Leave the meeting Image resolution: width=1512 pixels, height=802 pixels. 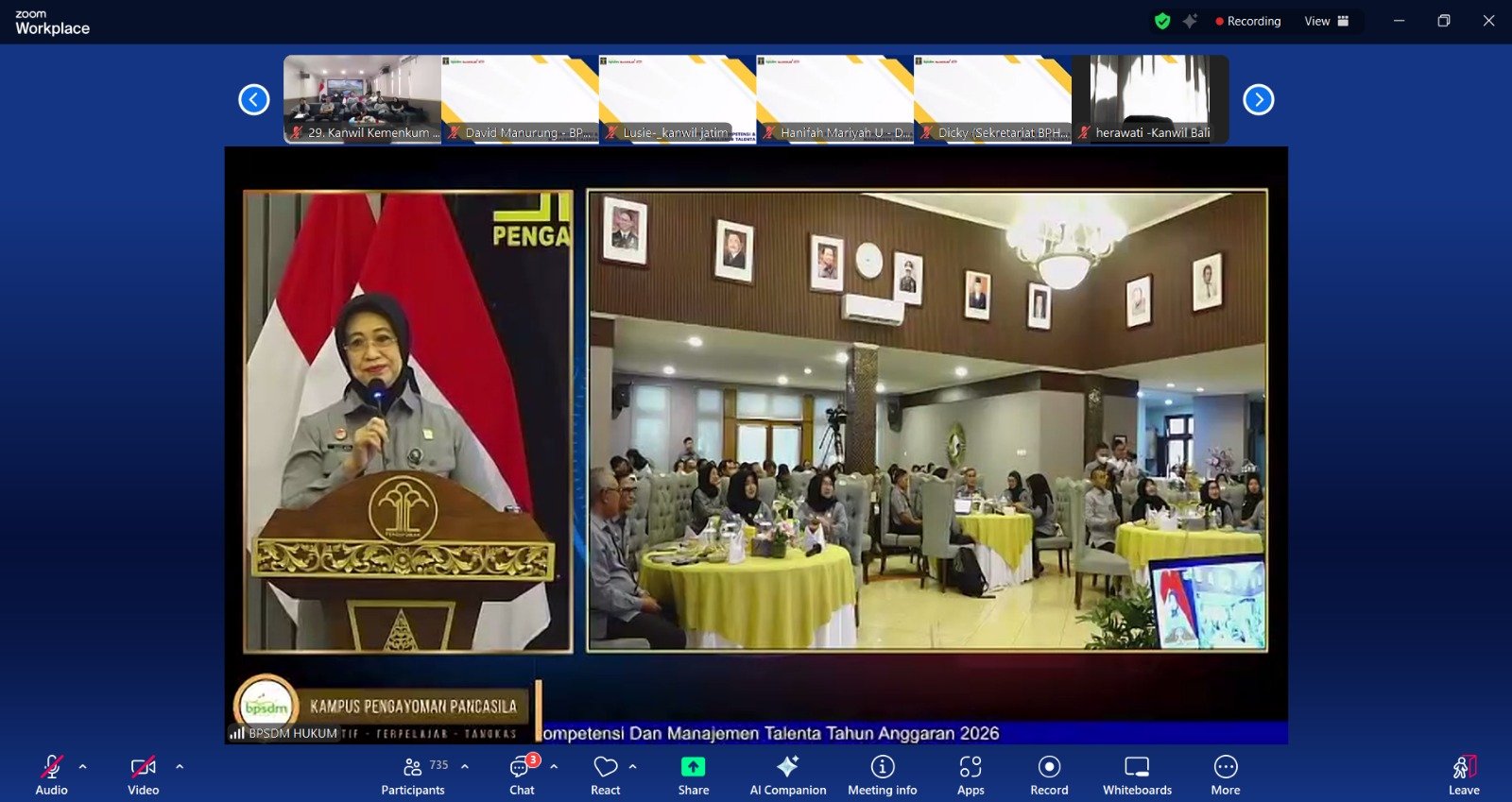click(1464, 767)
